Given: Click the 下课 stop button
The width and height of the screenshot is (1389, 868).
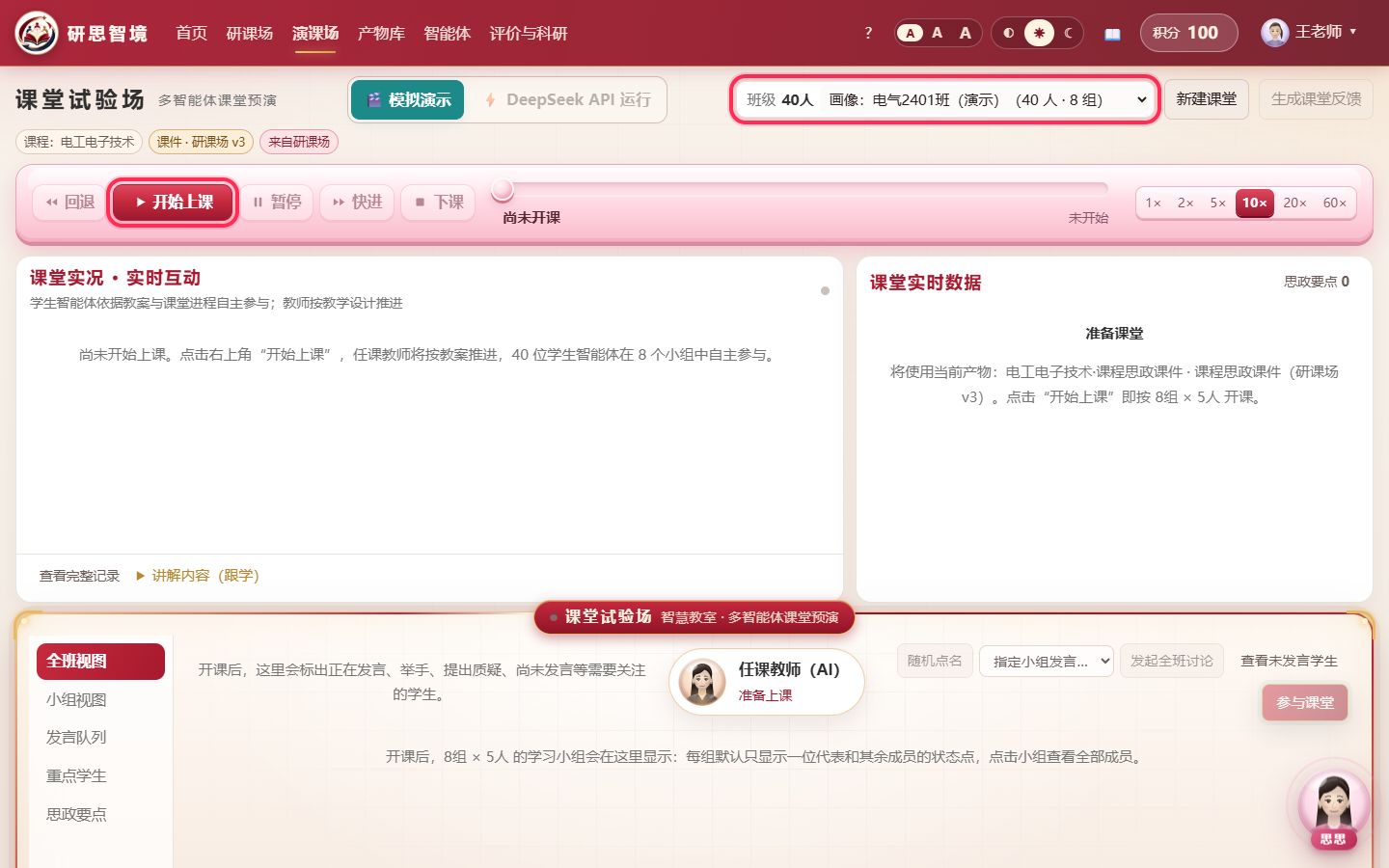Looking at the screenshot, I should pos(439,203).
